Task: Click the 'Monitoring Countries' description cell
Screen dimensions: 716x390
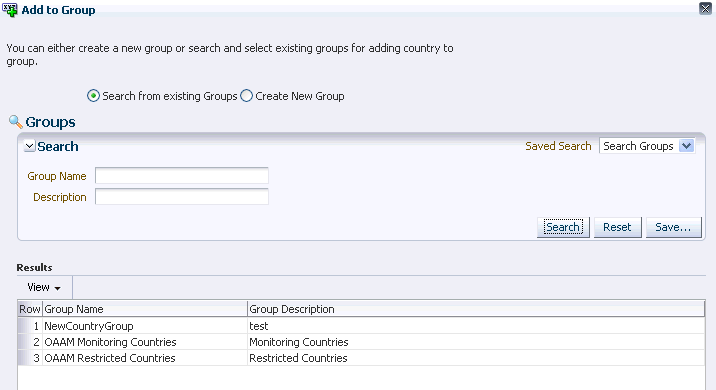Action: [476, 342]
